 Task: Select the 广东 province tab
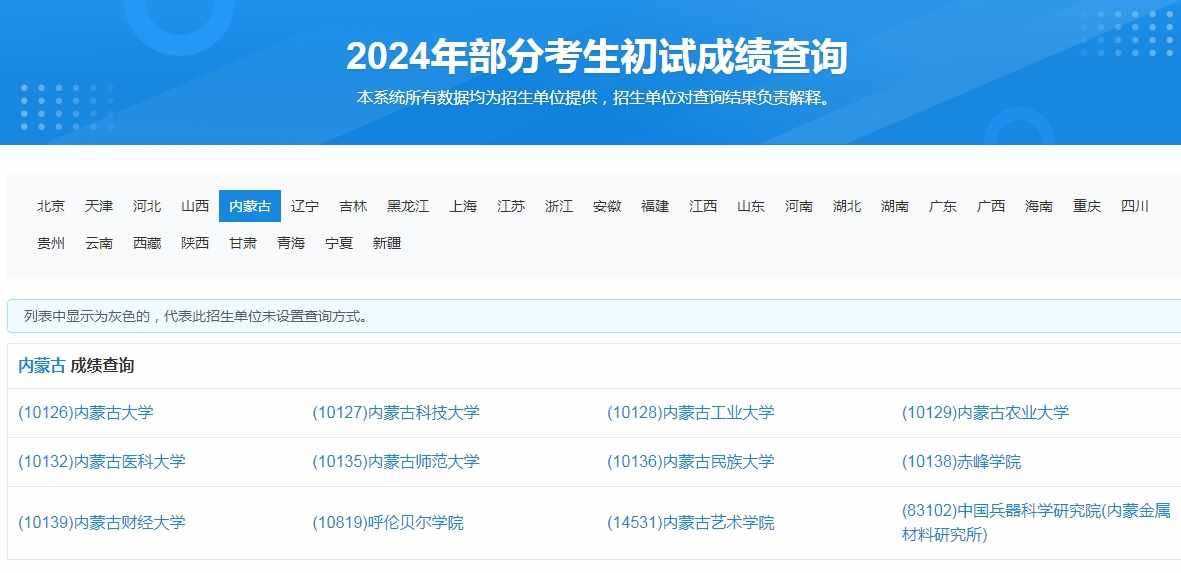[x=942, y=206]
